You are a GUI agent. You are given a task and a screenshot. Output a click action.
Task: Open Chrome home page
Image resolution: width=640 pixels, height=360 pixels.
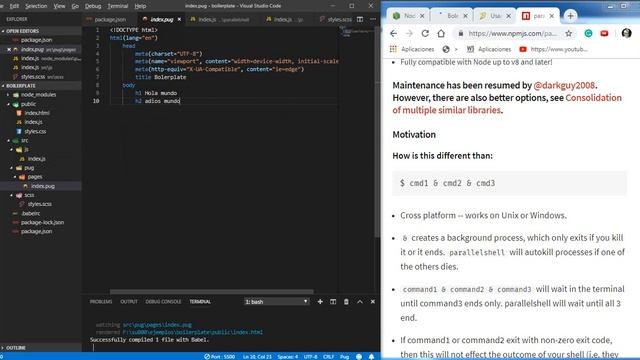tap(441, 33)
